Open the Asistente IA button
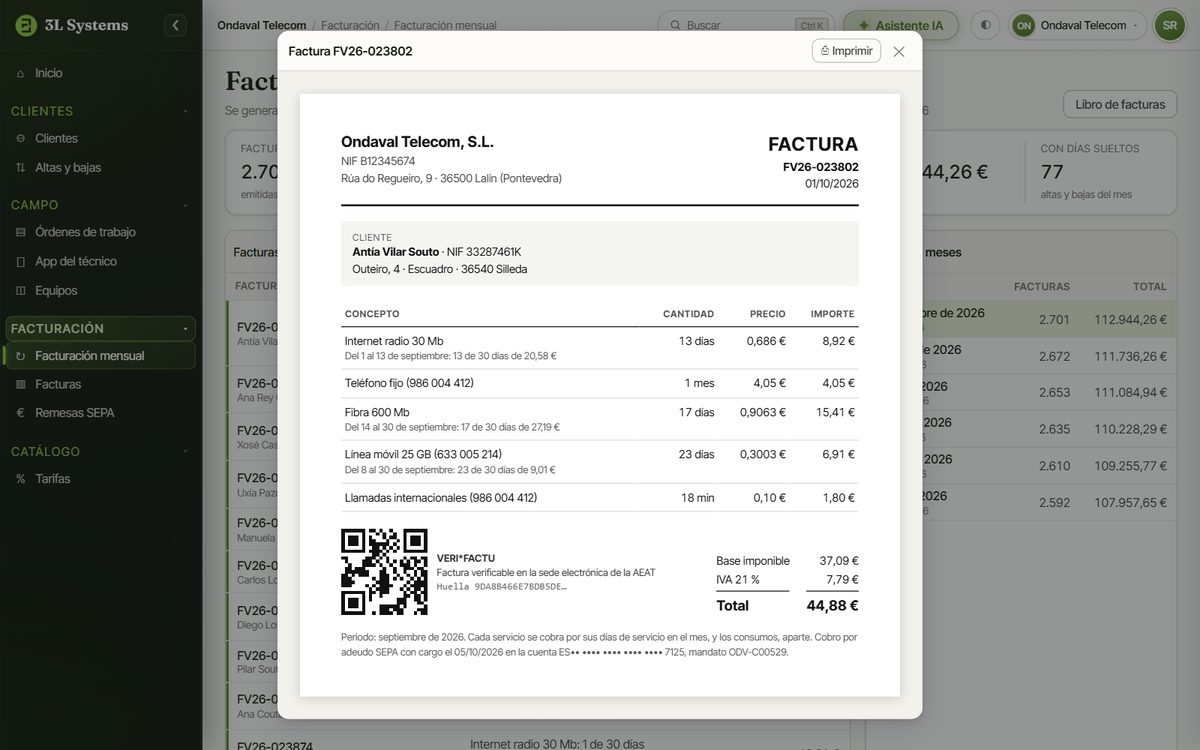 coord(900,25)
